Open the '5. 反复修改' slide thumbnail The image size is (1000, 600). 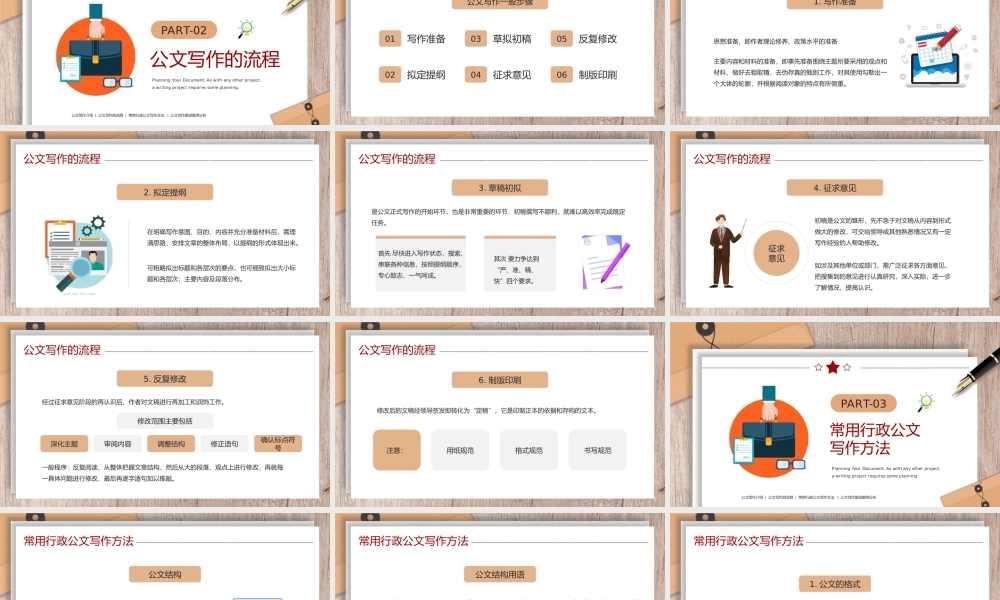point(165,414)
